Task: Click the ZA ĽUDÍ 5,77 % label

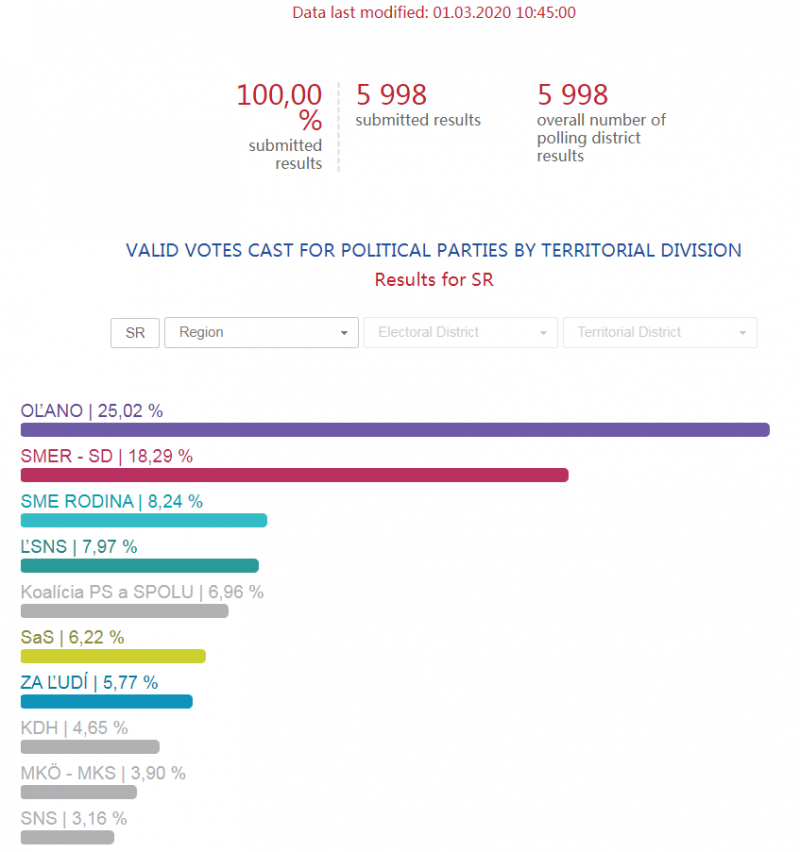Action: click(x=89, y=682)
